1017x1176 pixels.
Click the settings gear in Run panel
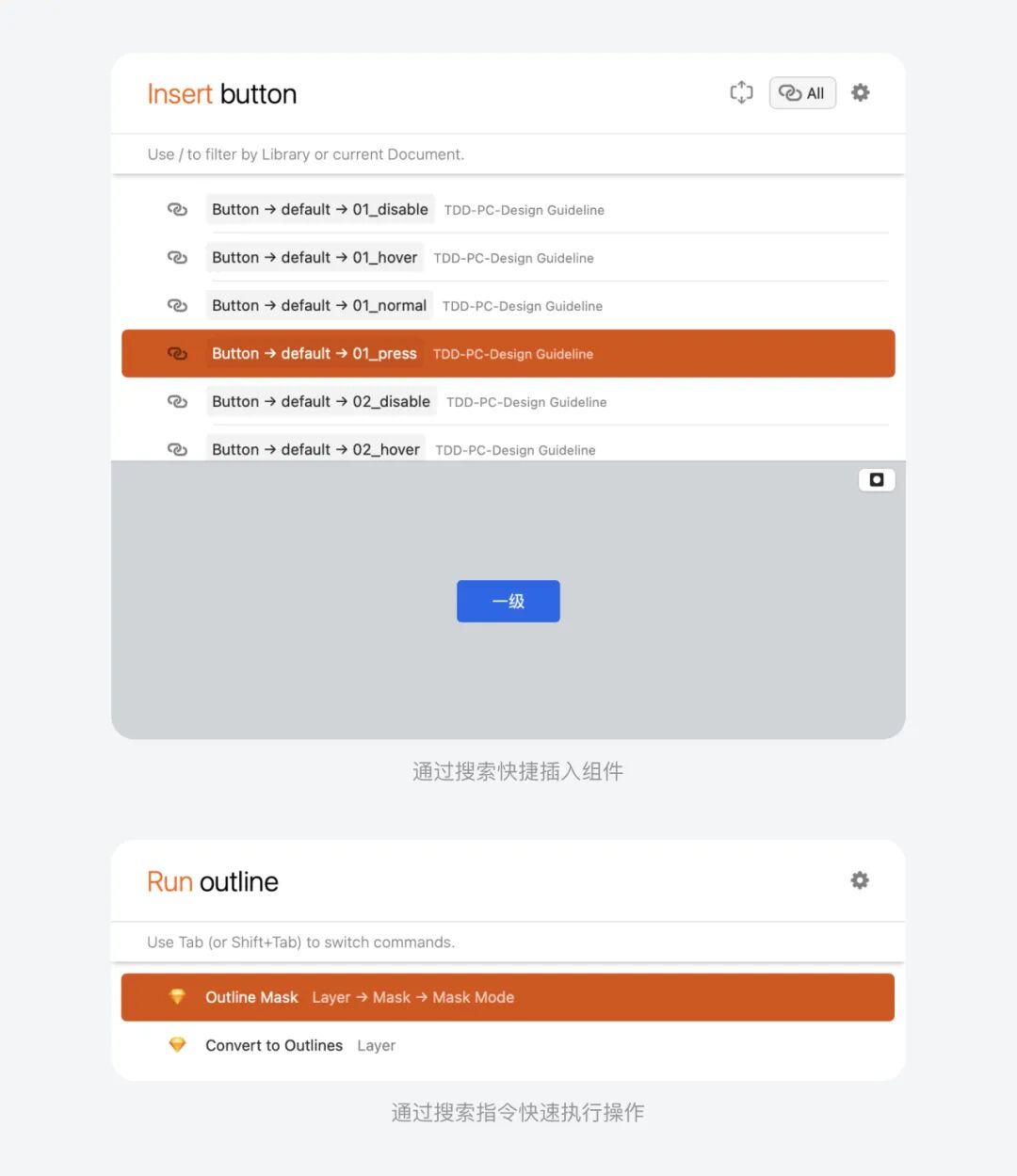860,880
